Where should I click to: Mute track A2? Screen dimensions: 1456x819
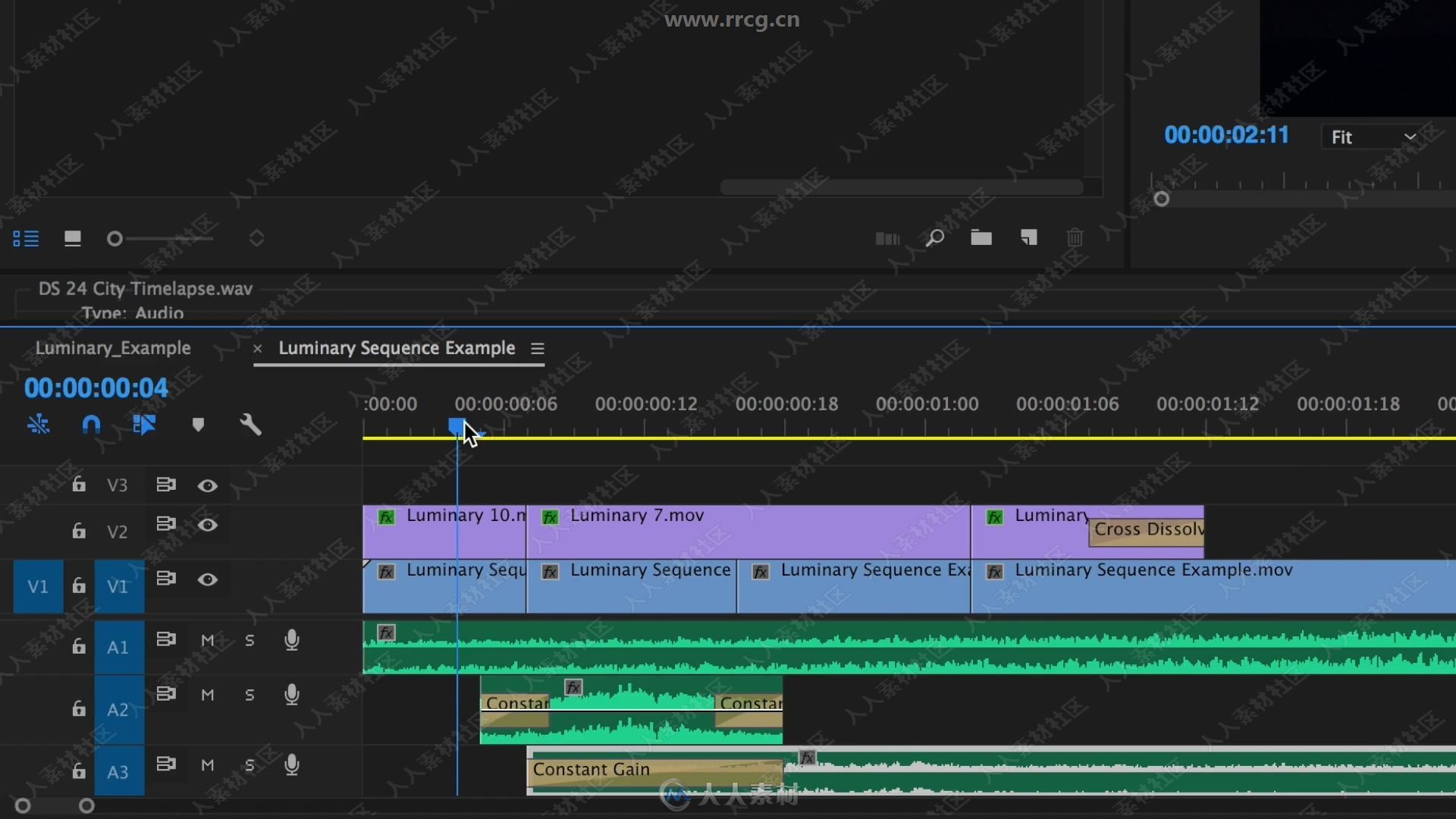pos(208,695)
